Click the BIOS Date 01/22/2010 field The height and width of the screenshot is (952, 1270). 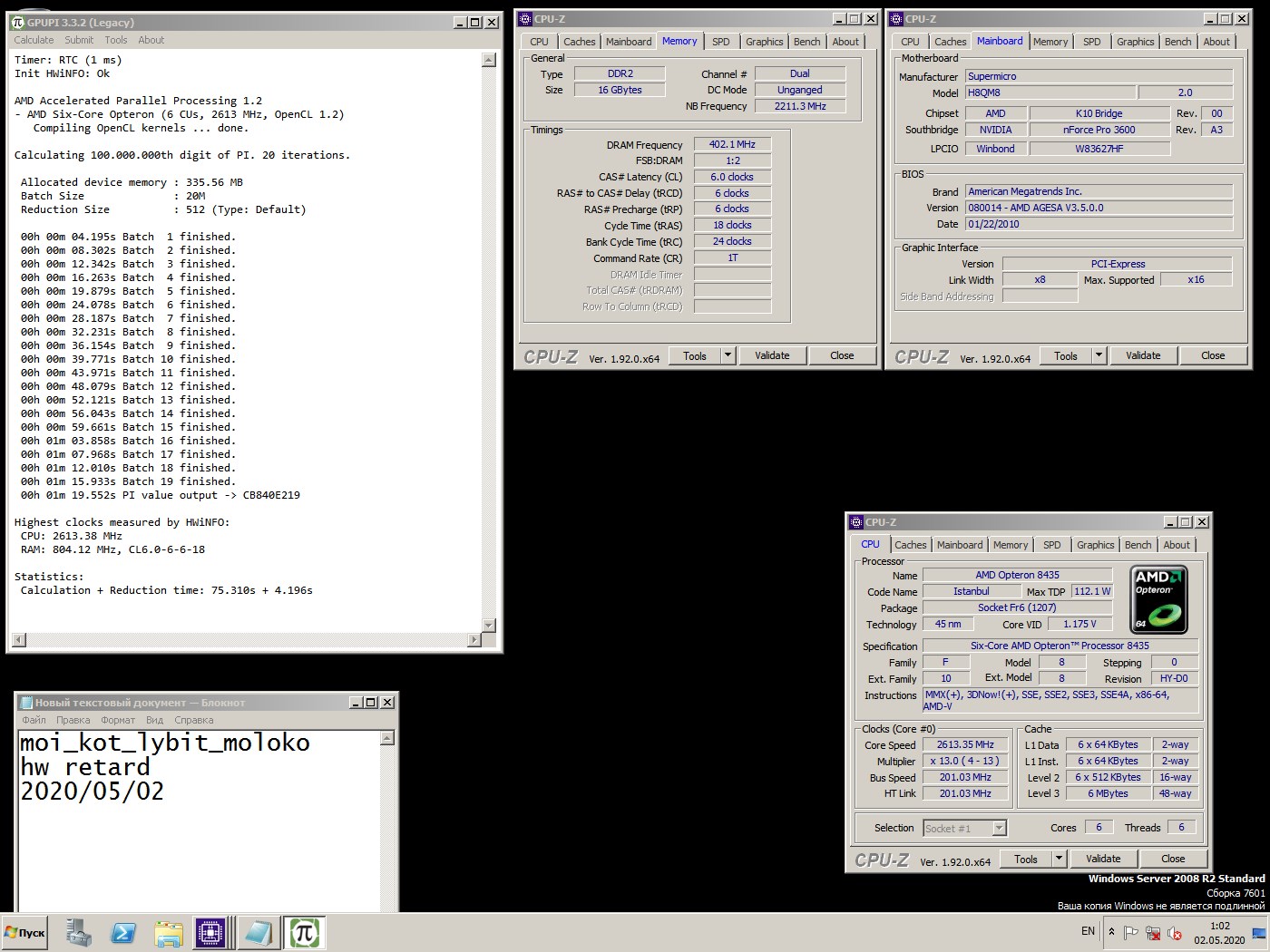click(1099, 224)
